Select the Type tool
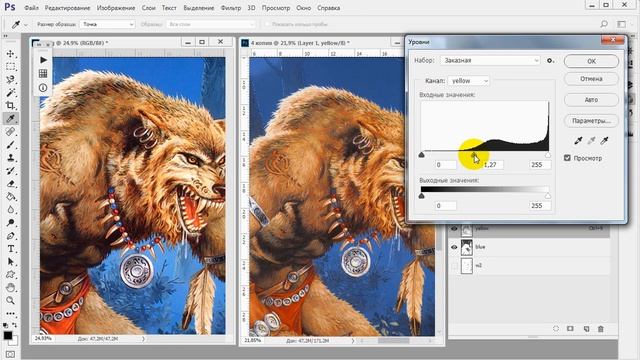The height and width of the screenshot is (360, 640). click(x=11, y=249)
